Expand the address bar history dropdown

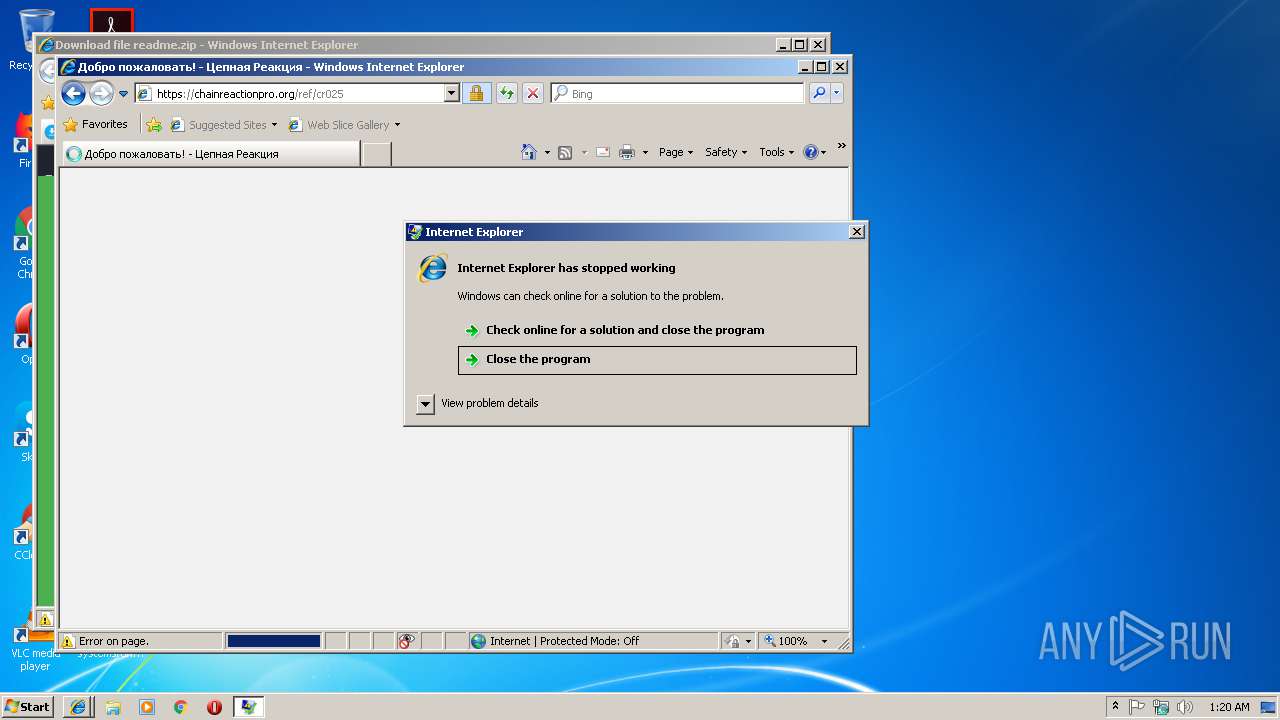coord(451,94)
